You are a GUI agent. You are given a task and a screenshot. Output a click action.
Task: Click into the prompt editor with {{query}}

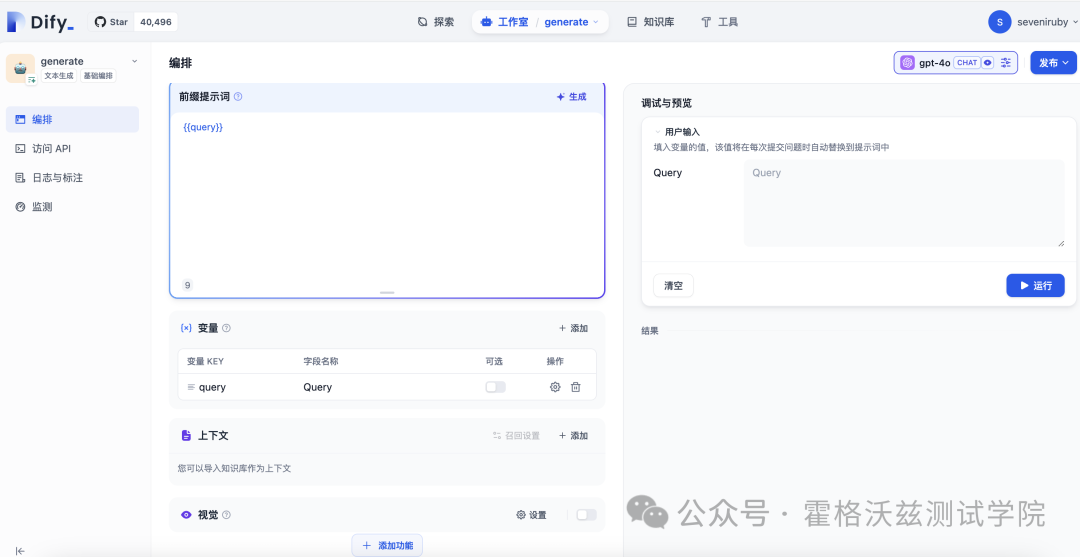387,200
